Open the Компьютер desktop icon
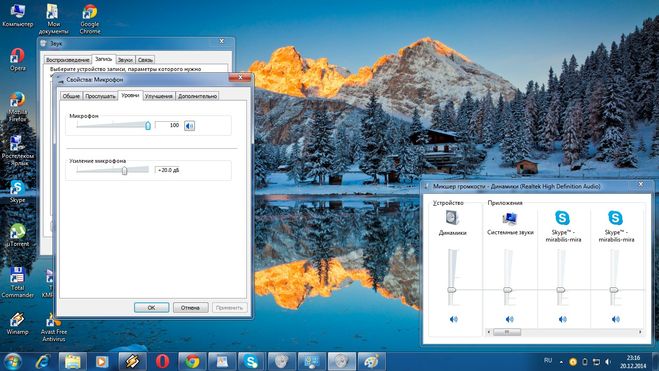This screenshot has width=659, height=371. point(17,15)
